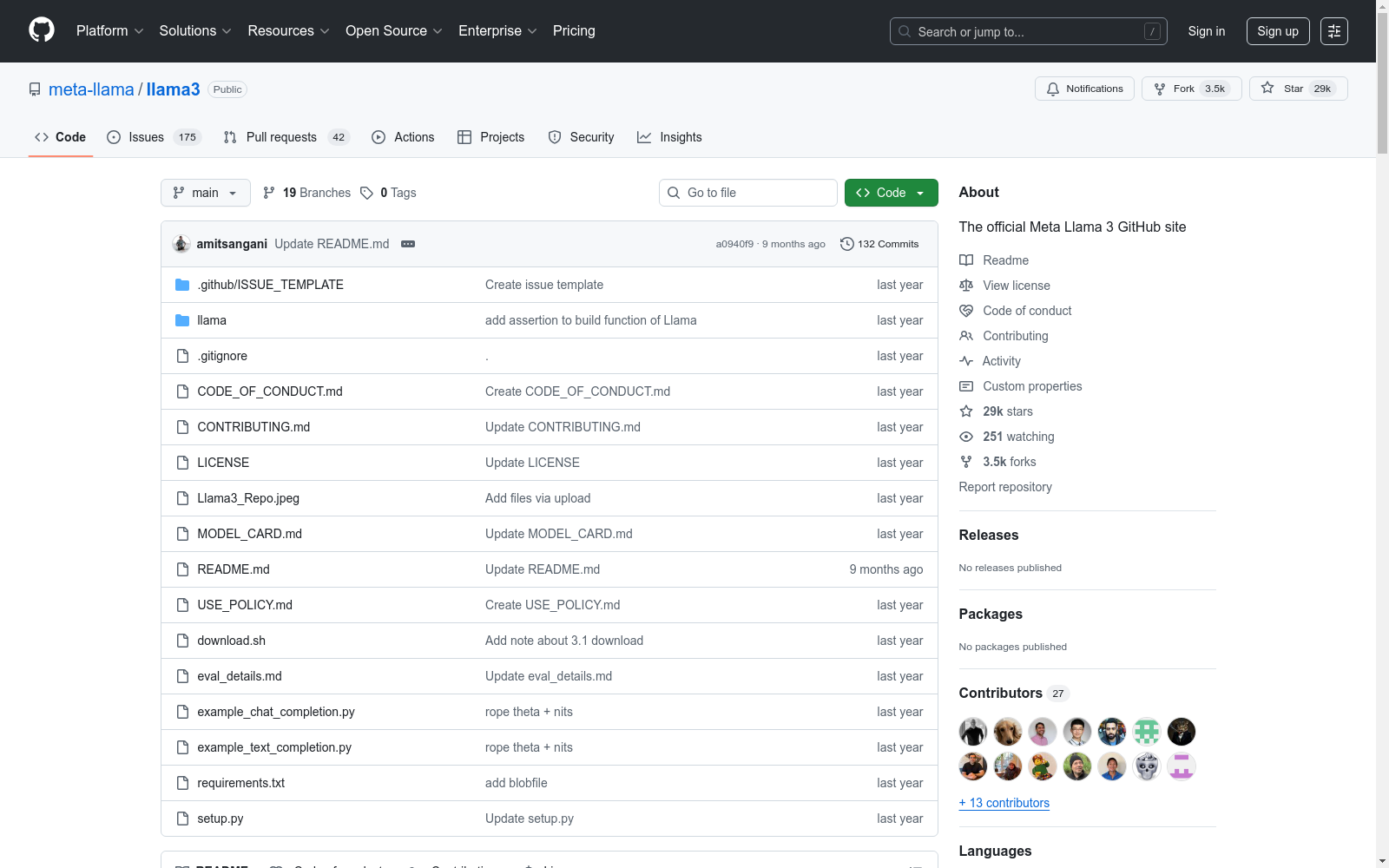The image size is (1389, 868).
Task: Open commit 'Add note about 3.1 download'
Action: click(x=564, y=641)
